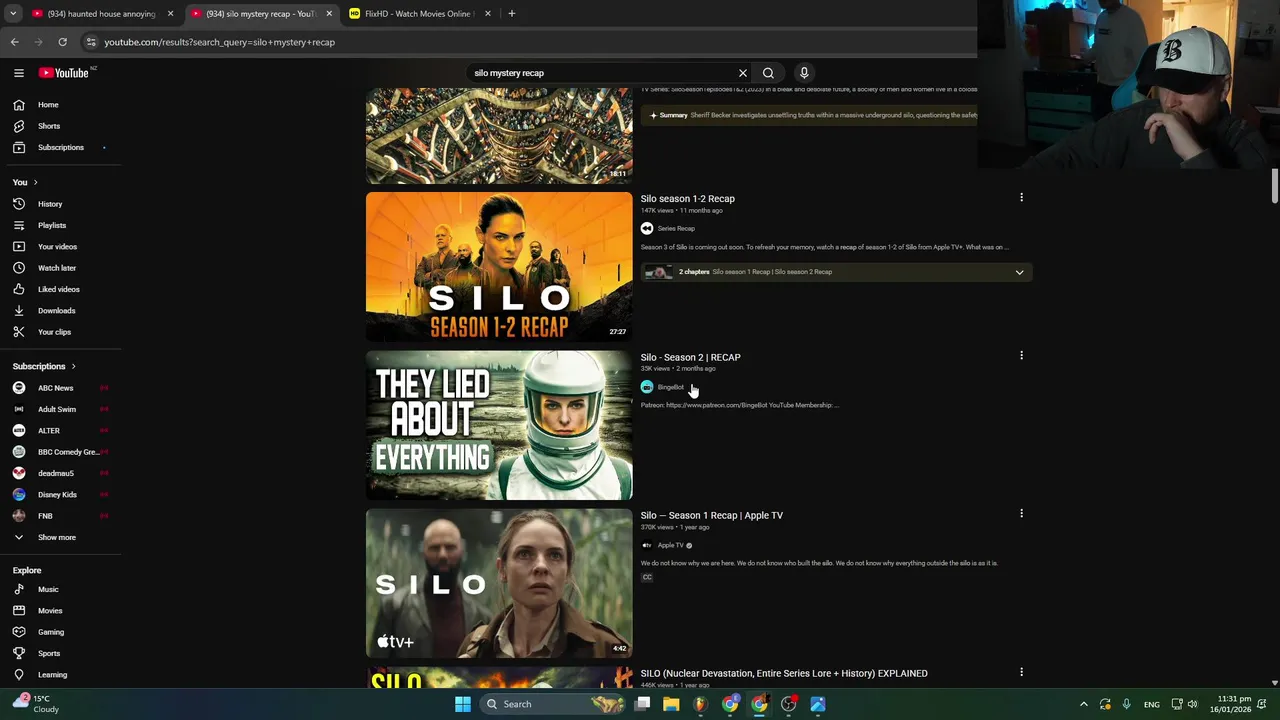The width and height of the screenshot is (1280, 720).
Task: Open the Series Recap channel avatar
Action: (647, 228)
